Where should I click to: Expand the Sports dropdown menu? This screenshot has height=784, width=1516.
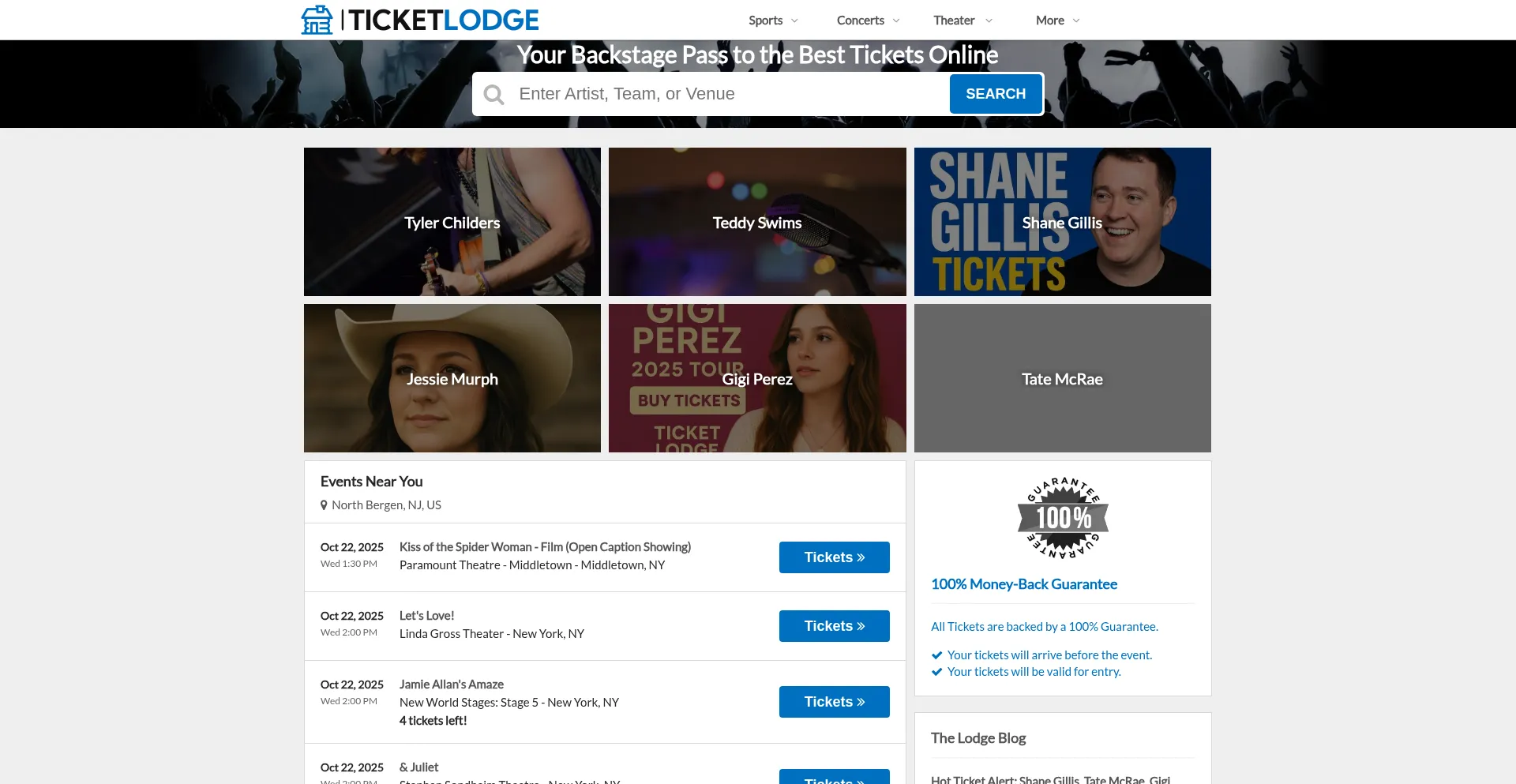[773, 21]
